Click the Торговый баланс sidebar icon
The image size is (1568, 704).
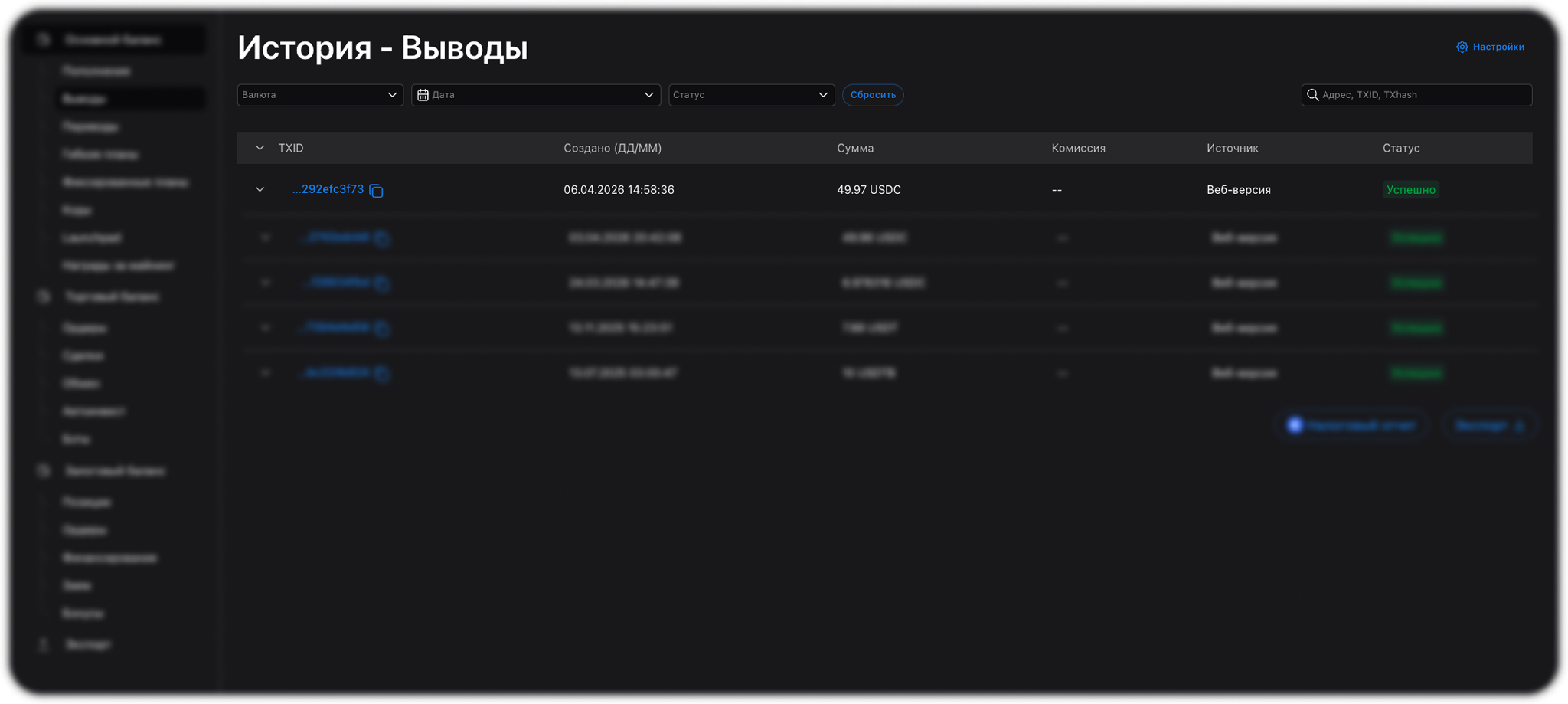point(44,296)
